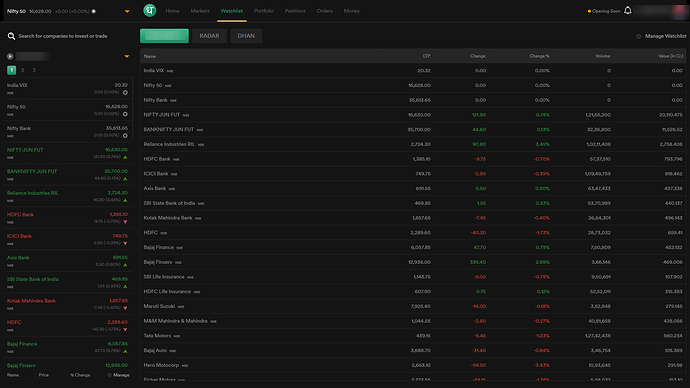The image size is (690, 388).
Task: Select the DHAN watchlist button
Action: pos(246,36)
